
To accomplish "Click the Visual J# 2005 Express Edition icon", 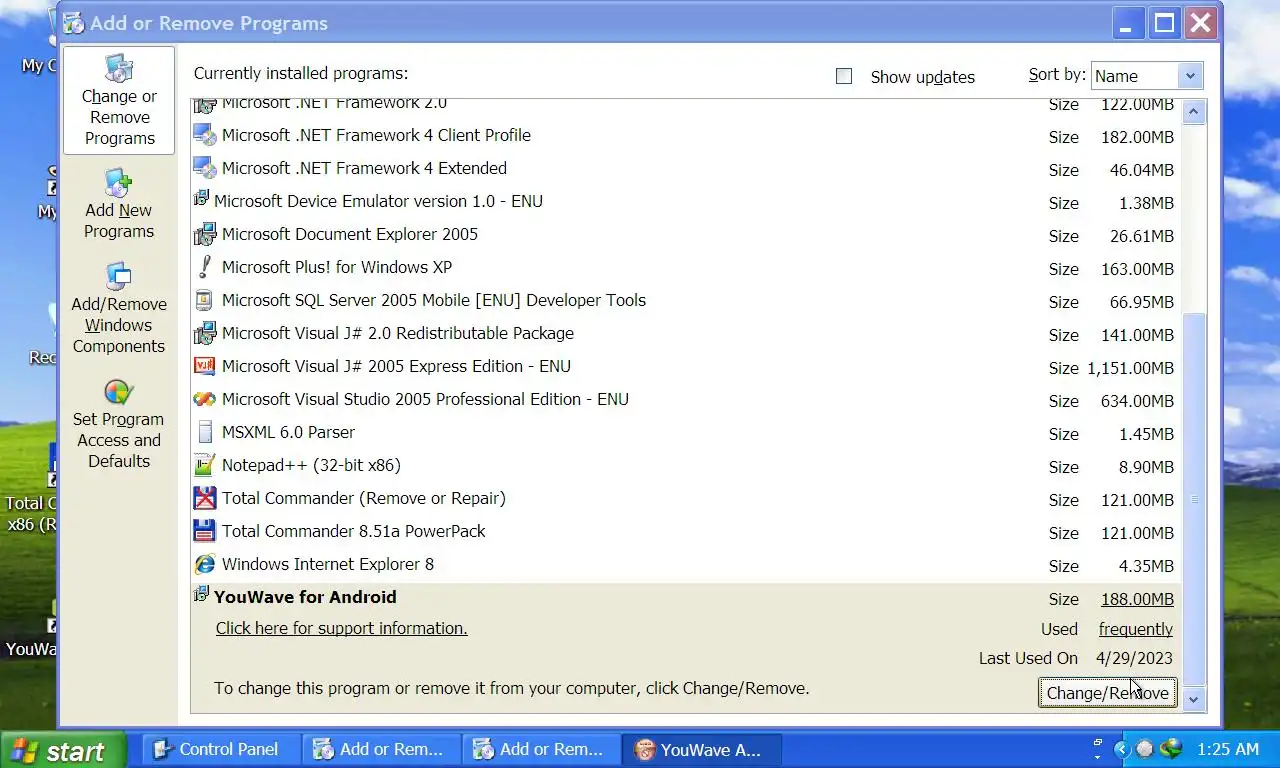I will point(204,366).
